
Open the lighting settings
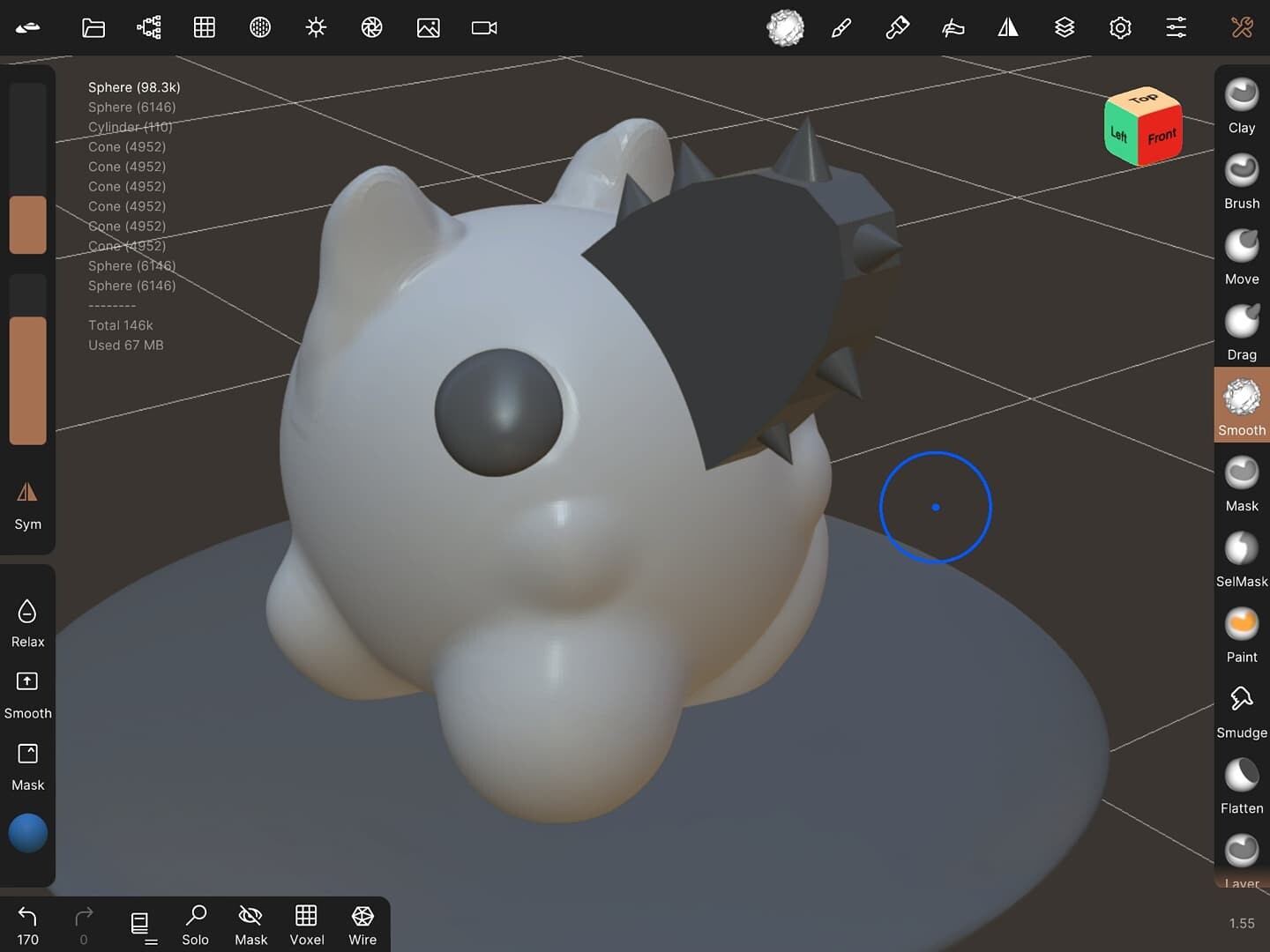coord(316,27)
